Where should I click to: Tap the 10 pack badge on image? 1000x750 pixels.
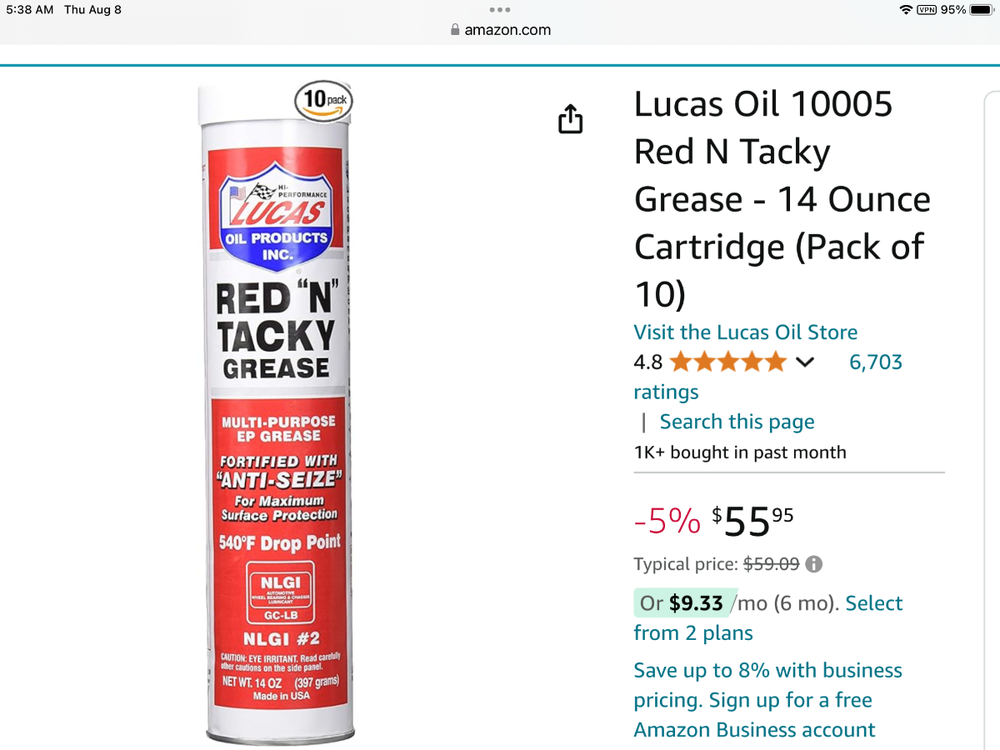point(323,100)
